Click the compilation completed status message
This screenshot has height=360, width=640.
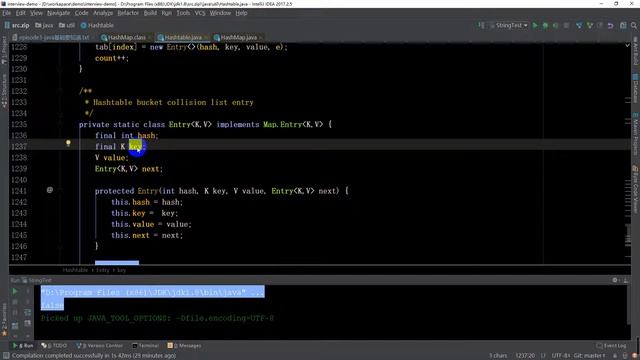(x=94, y=356)
